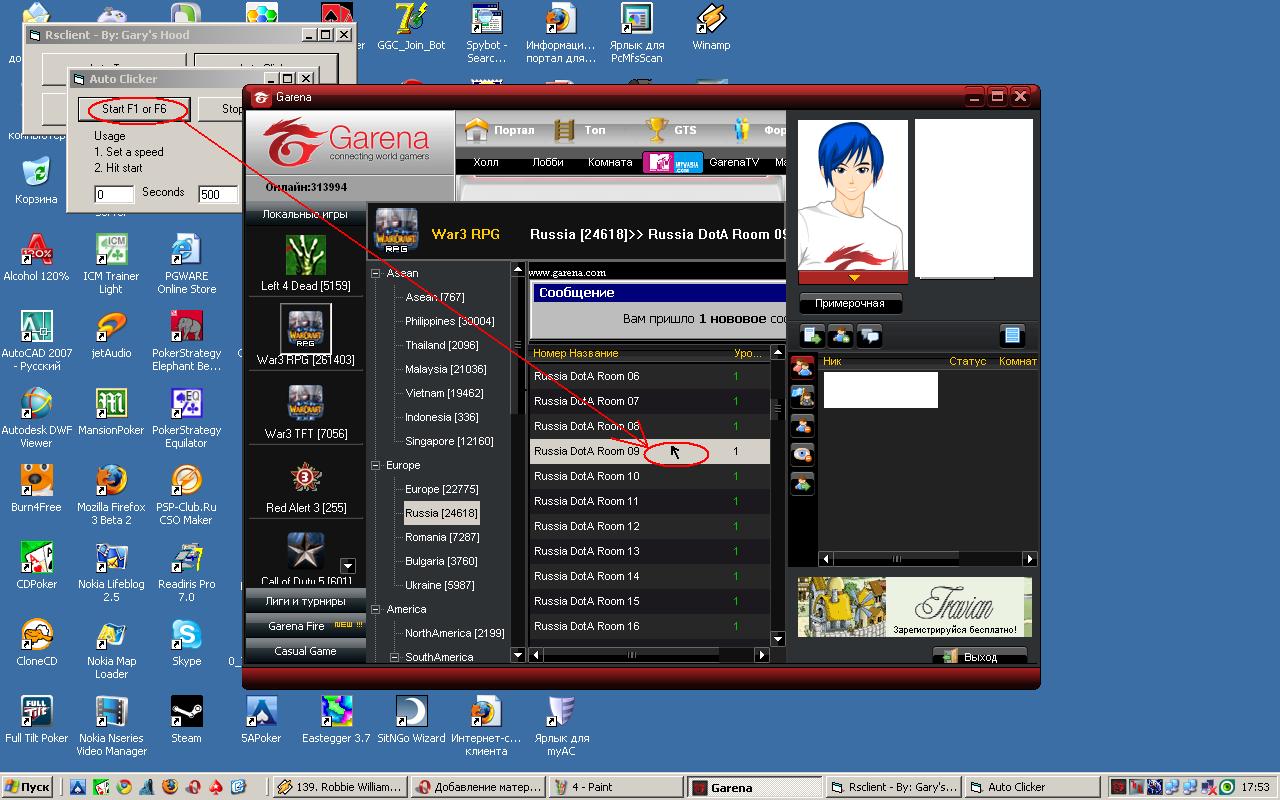Select War3 RPG game icon in sidebar
This screenshot has height=800, width=1280.
(x=306, y=329)
